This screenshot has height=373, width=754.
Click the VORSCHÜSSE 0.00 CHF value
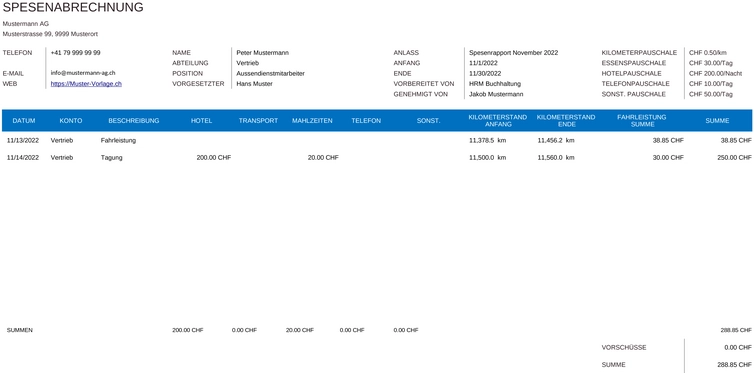(x=738, y=348)
